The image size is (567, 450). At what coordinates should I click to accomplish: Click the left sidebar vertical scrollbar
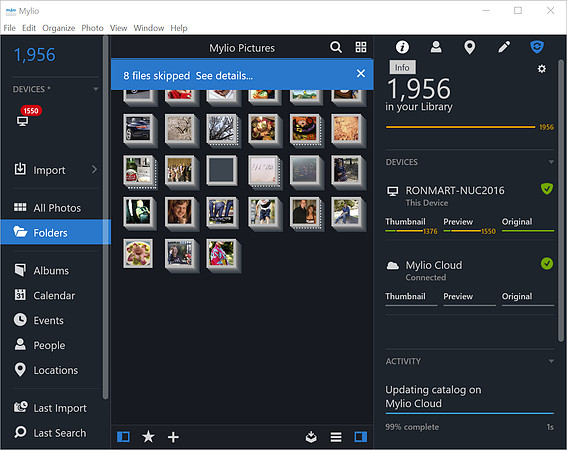point(106,217)
